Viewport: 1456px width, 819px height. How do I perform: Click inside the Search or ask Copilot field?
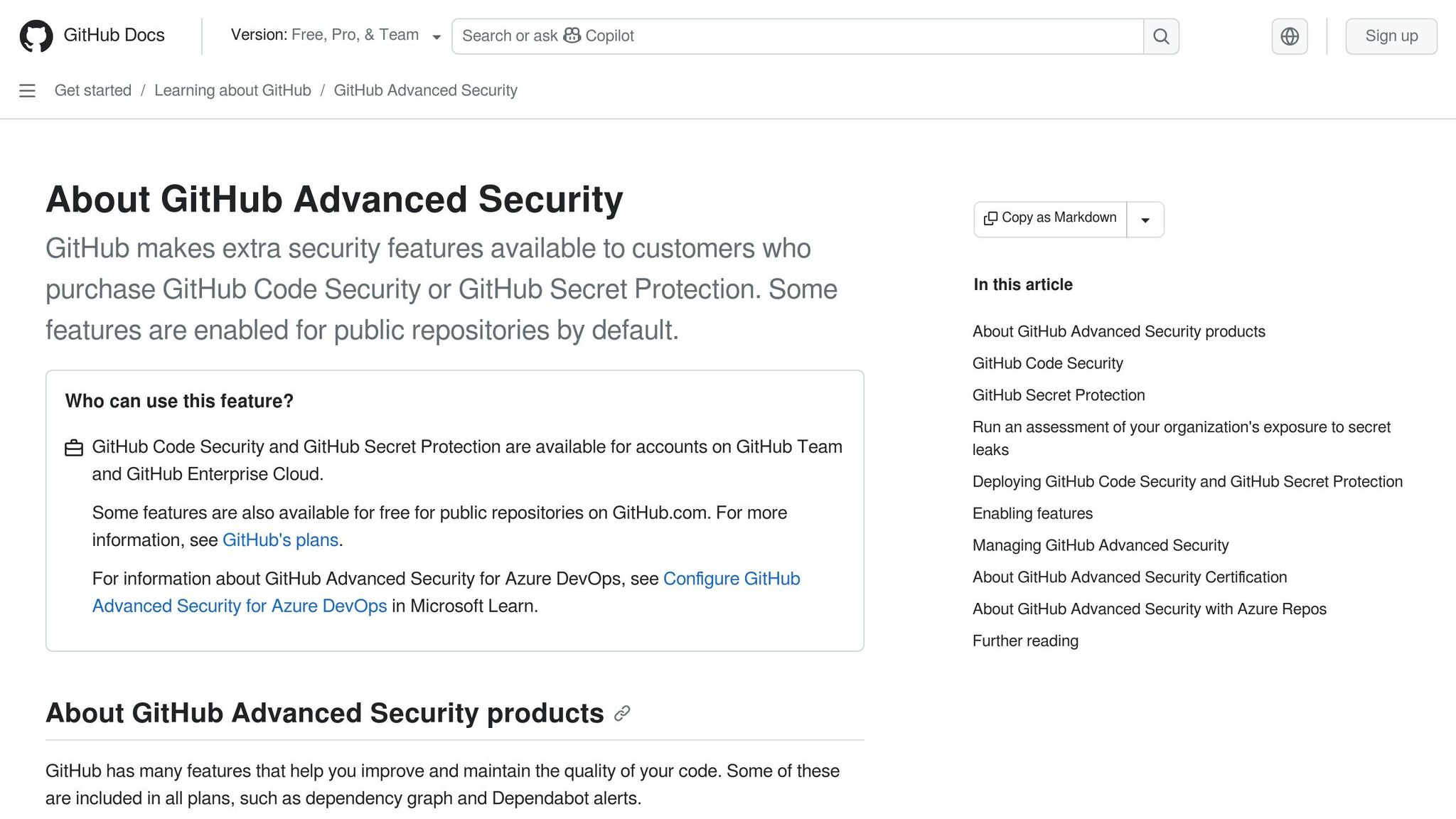click(x=782, y=36)
